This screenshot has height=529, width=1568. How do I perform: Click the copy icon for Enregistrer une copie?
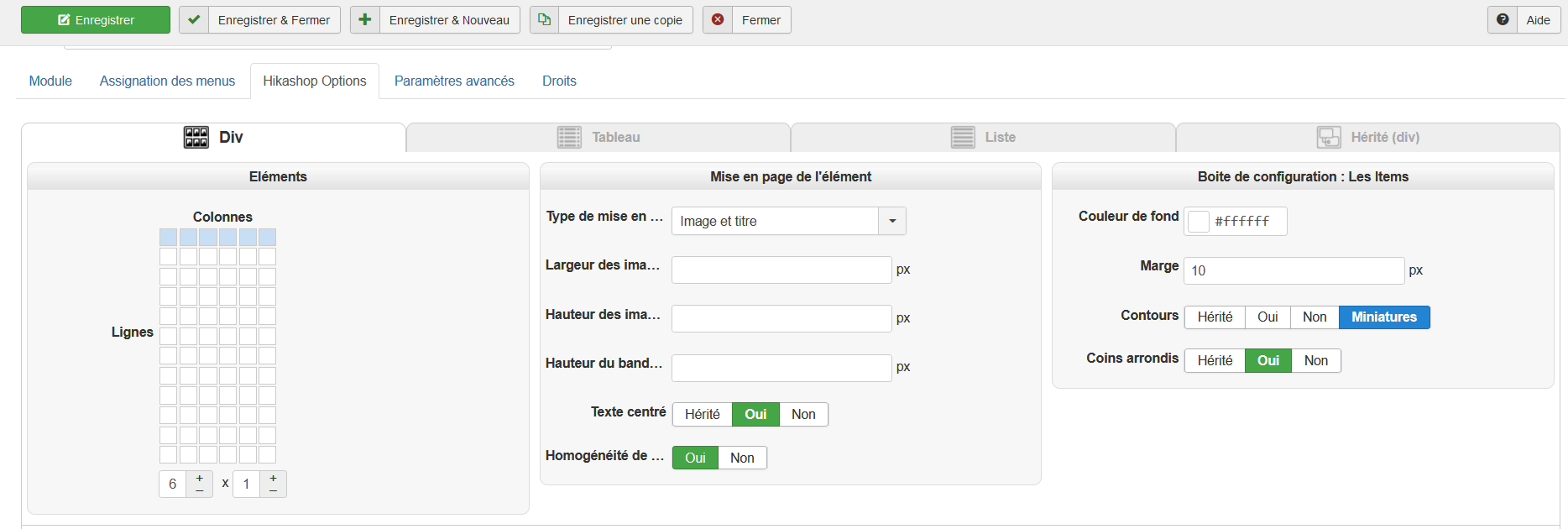pyautogui.click(x=544, y=19)
